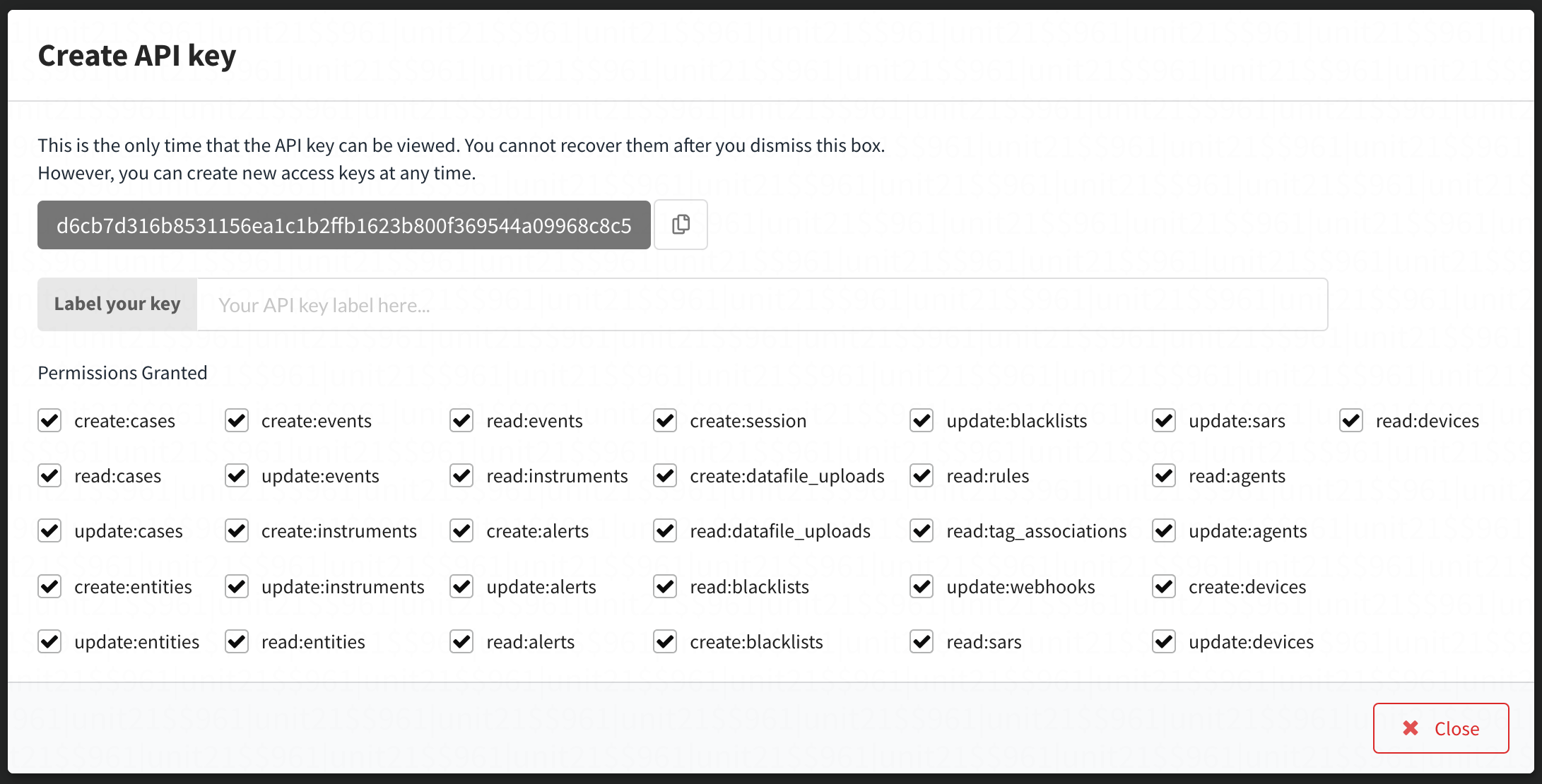
Task: Click the Close button
Action: [1440, 728]
